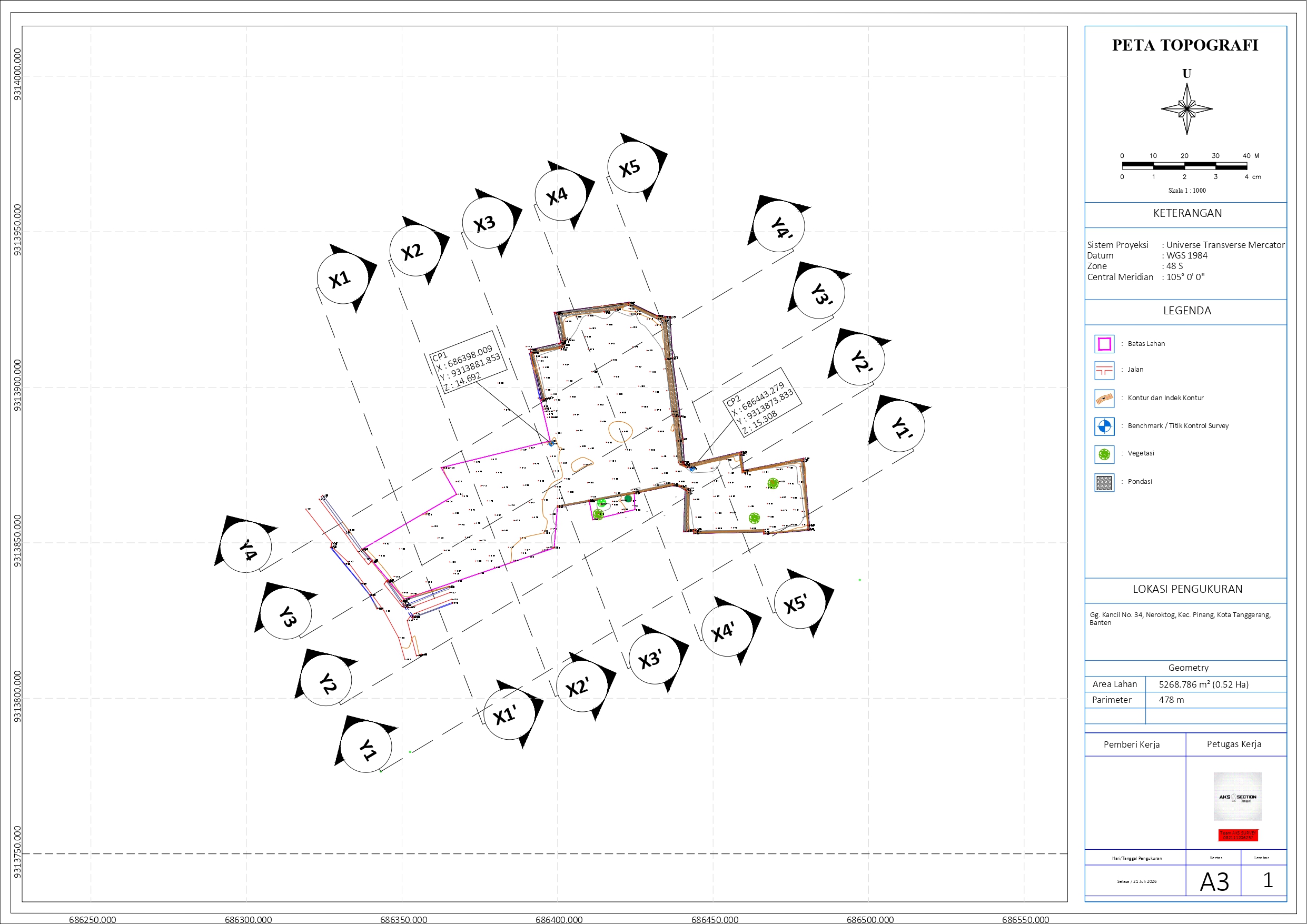Click the X3' section marker circle
Image resolution: width=1307 pixels, height=924 pixels.
[655, 658]
